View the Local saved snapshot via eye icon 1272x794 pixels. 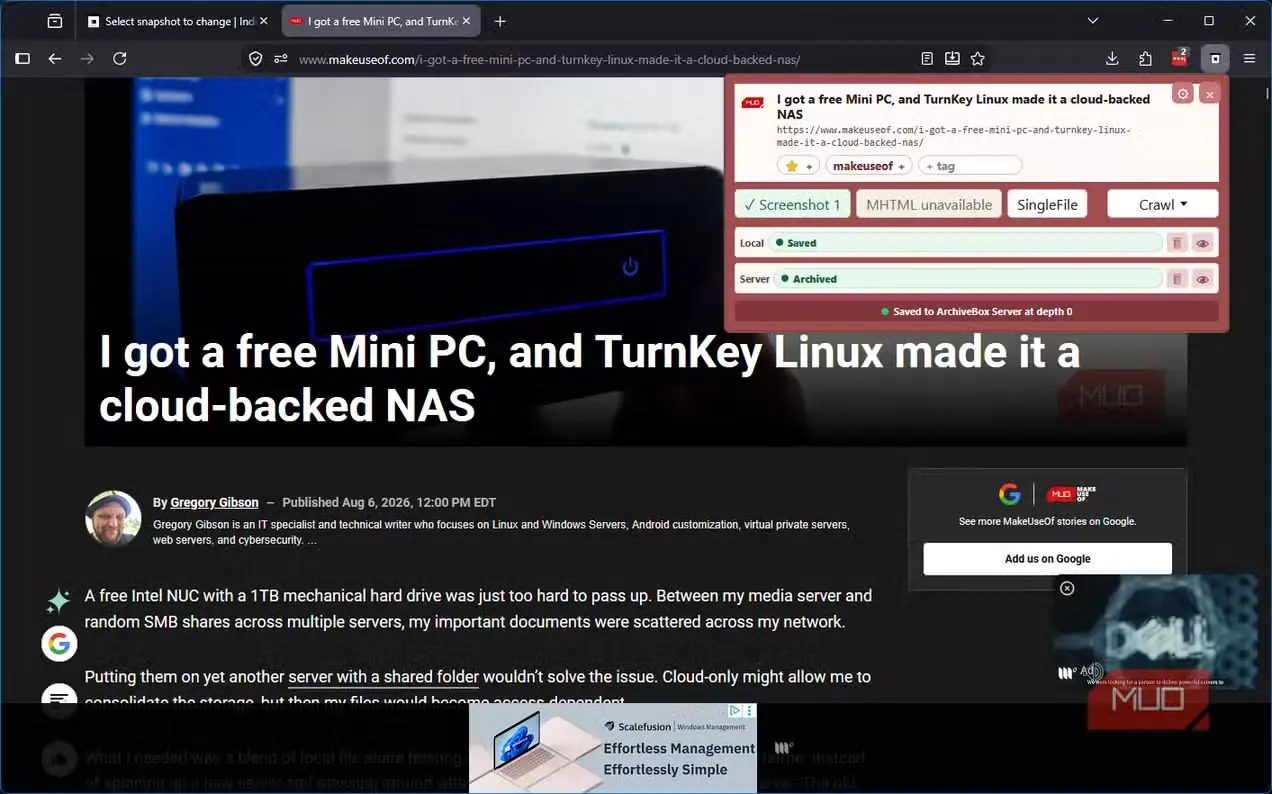[x=1203, y=243]
